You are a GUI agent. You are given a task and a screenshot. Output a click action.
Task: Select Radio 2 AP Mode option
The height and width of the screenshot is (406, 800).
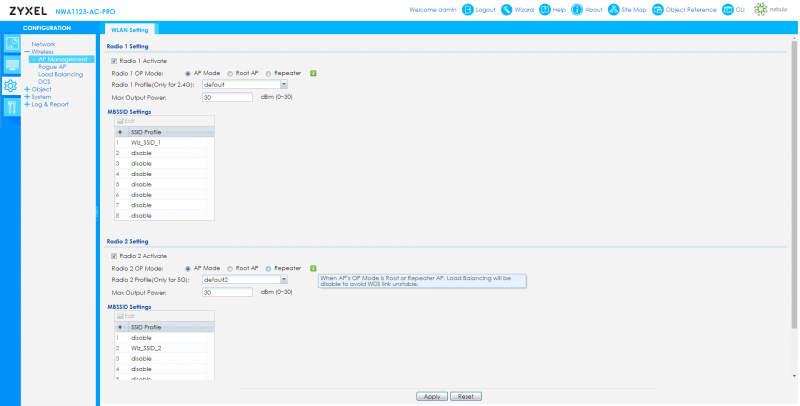point(188,269)
